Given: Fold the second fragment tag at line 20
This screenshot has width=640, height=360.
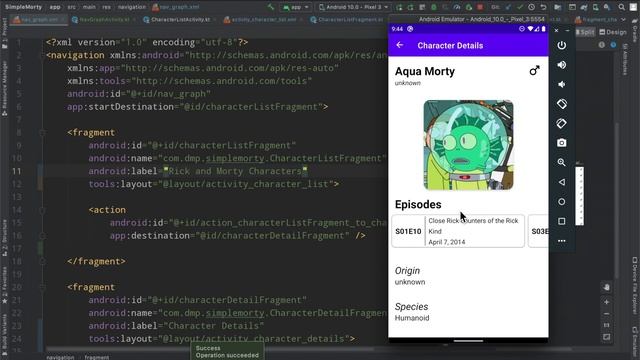Looking at the screenshot, I should tap(42, 287).
